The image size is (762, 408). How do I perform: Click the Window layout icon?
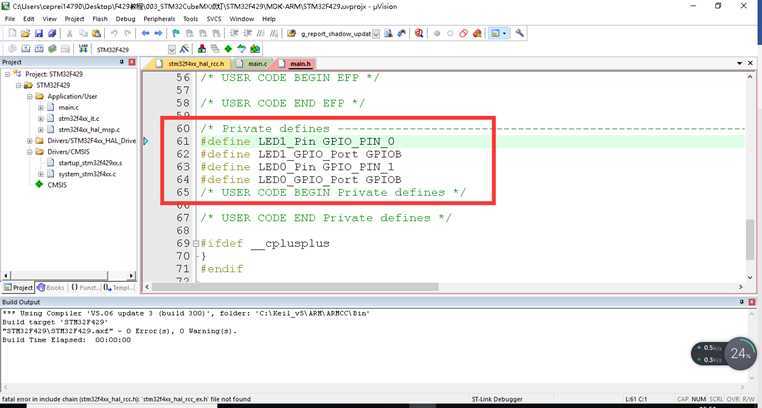point(495,34)
